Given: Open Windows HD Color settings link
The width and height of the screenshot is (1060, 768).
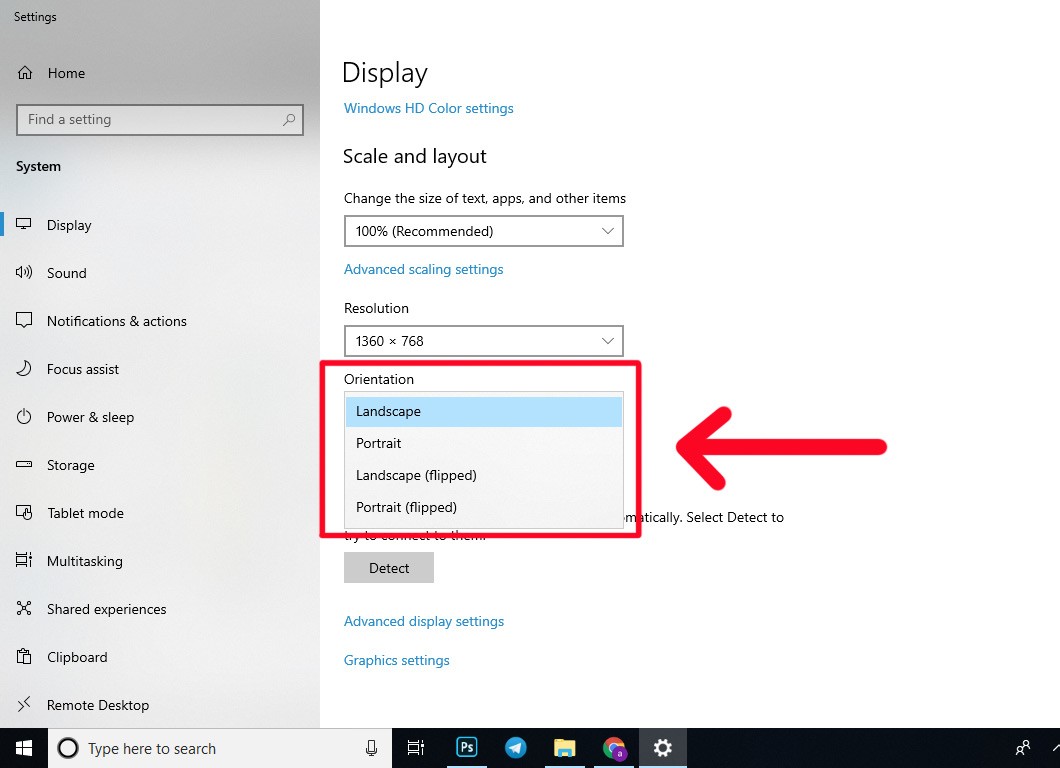Looking at the screenshot, I should 428,108.
